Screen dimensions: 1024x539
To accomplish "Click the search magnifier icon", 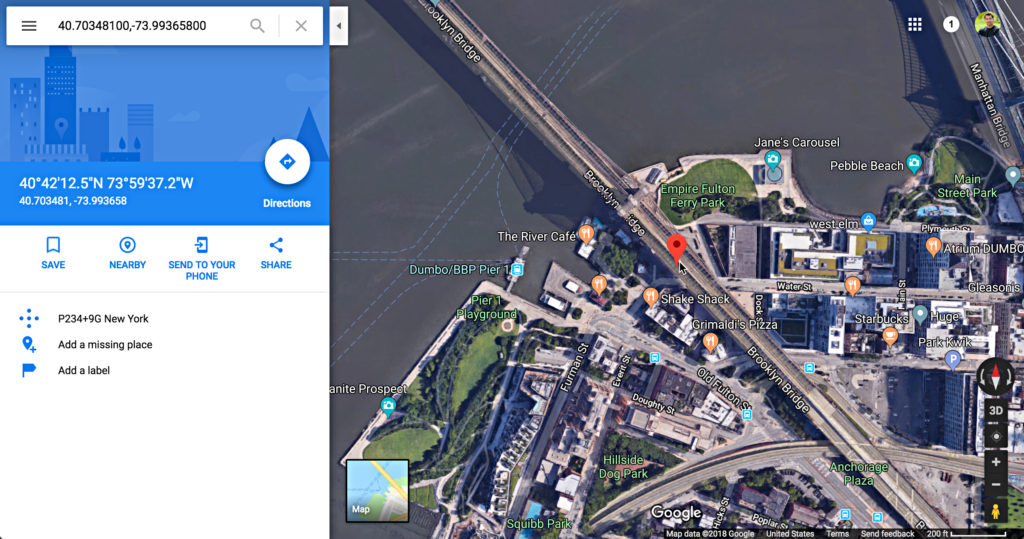I will (257, 26).
